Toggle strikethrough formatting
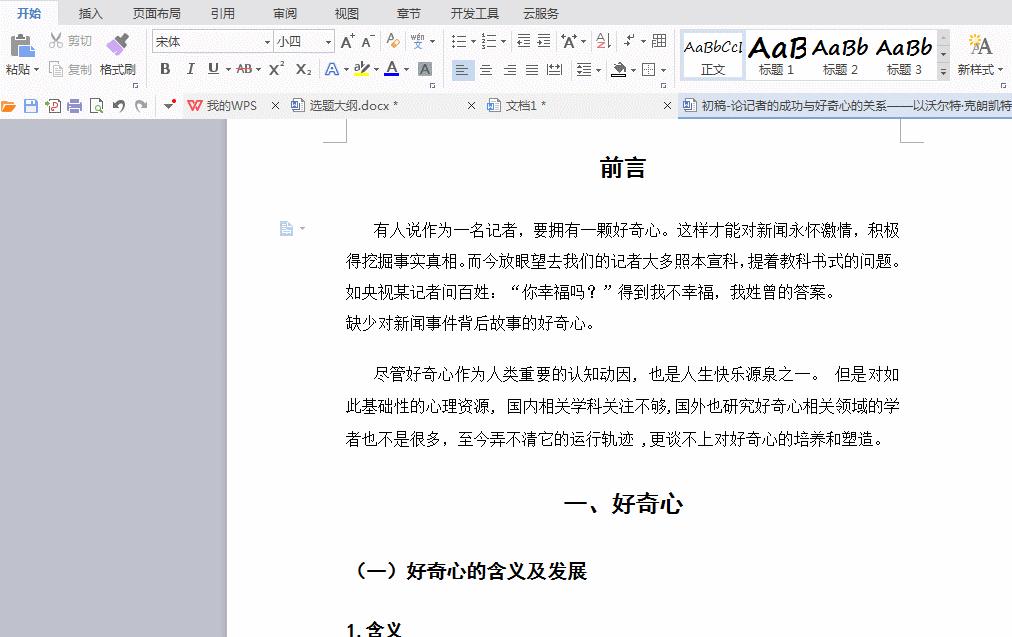This screenshot has width=1012, height=637. click(x=246, y=70)
